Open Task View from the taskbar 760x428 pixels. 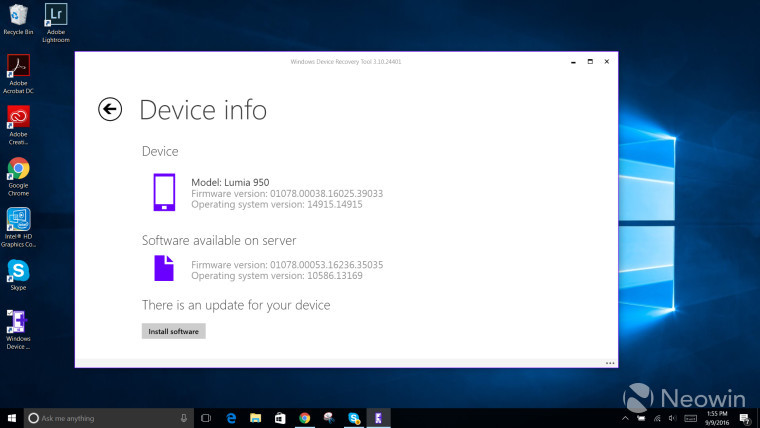pyautogui.click(x=206, y=418)
